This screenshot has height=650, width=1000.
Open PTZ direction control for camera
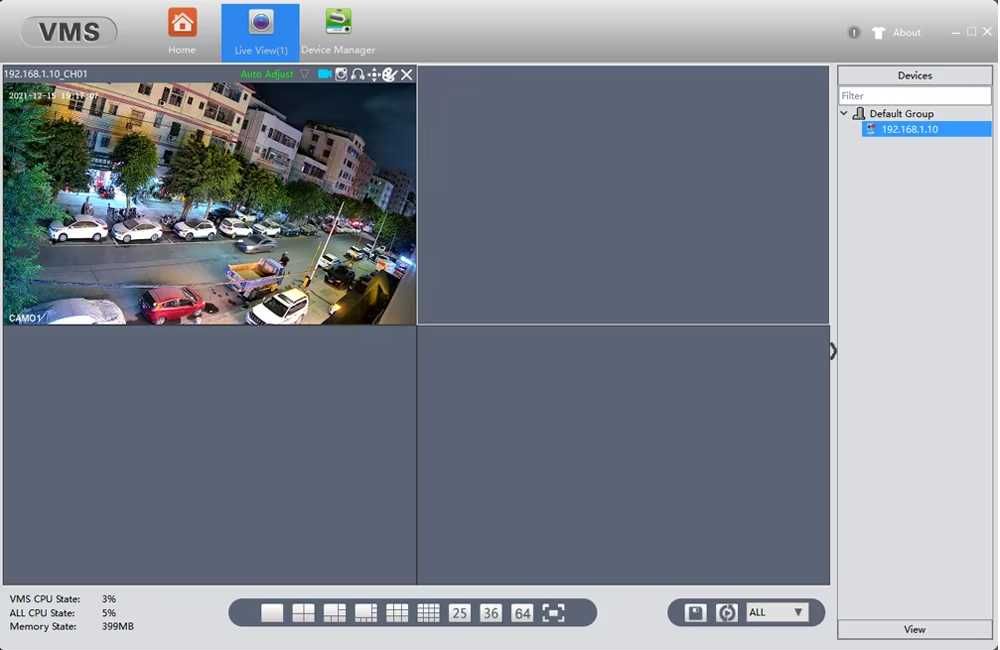click(x=374, y=74)
